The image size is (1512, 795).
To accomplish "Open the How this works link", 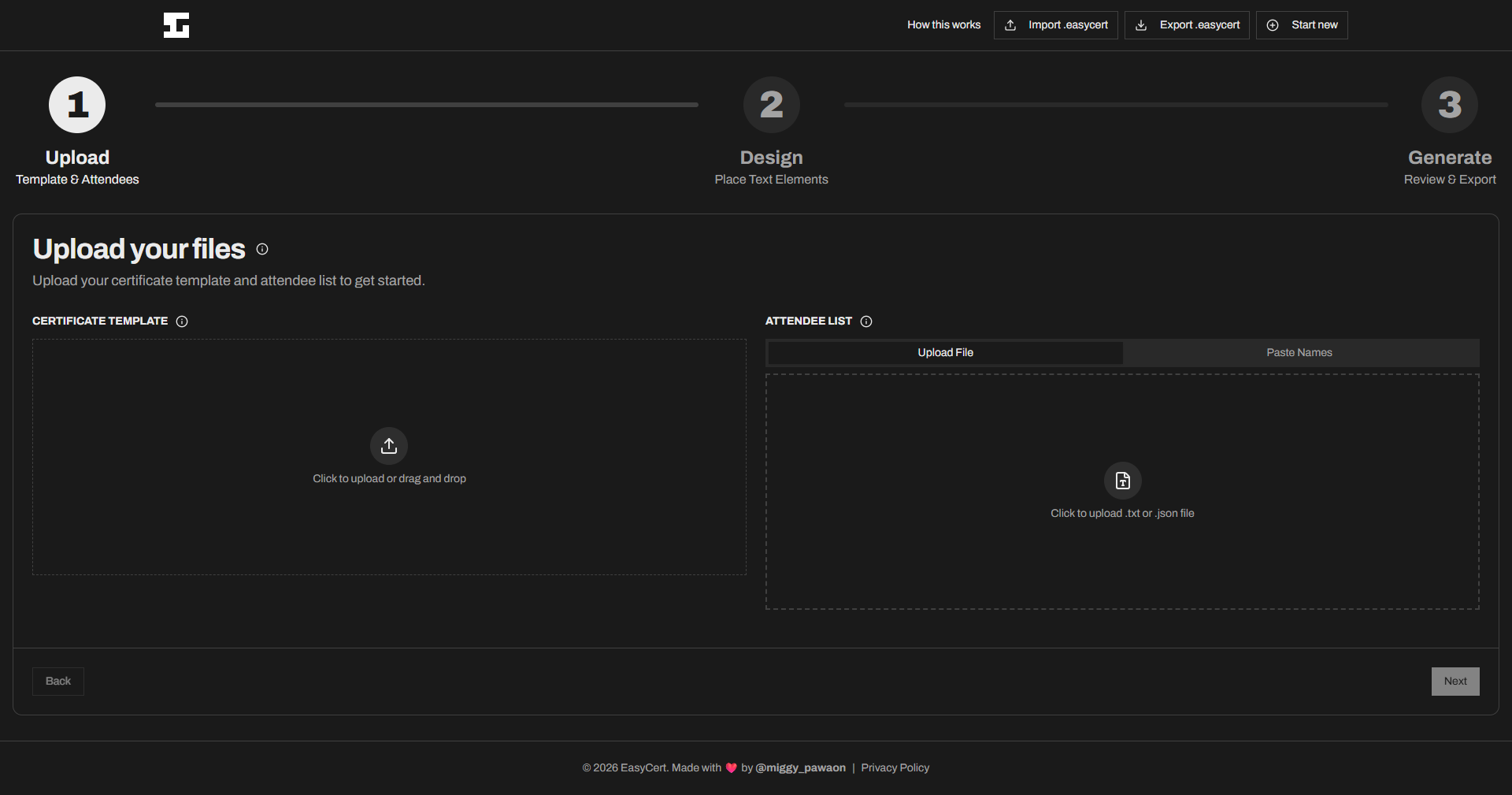I will point(943,25).
